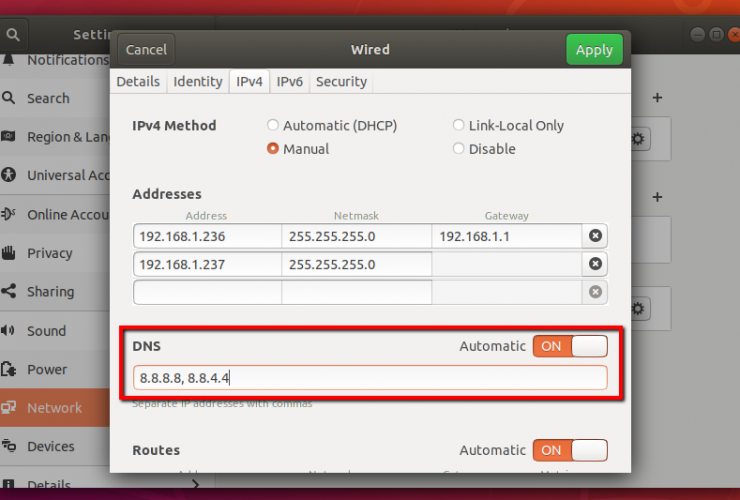Click the Sharing icon in sidebar
The image size is (740, 500).
(x=9, y=292)
